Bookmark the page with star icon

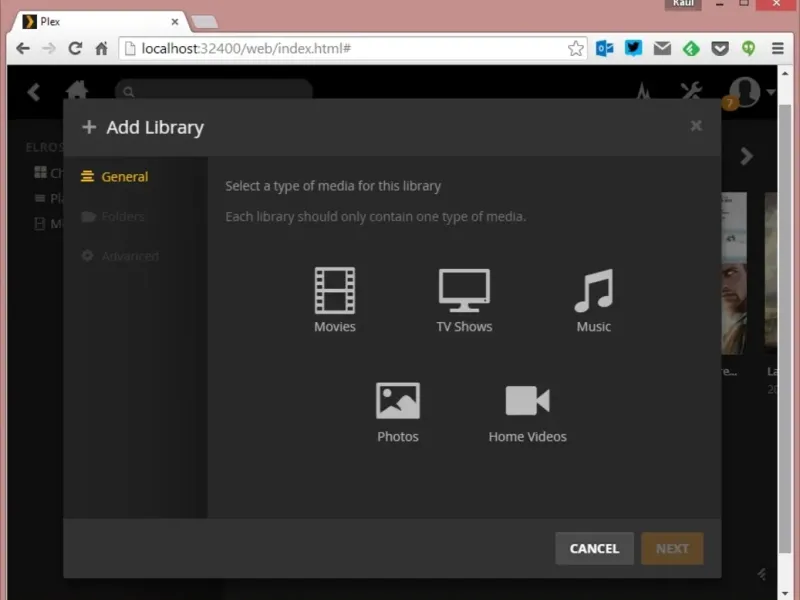point(576,48)
